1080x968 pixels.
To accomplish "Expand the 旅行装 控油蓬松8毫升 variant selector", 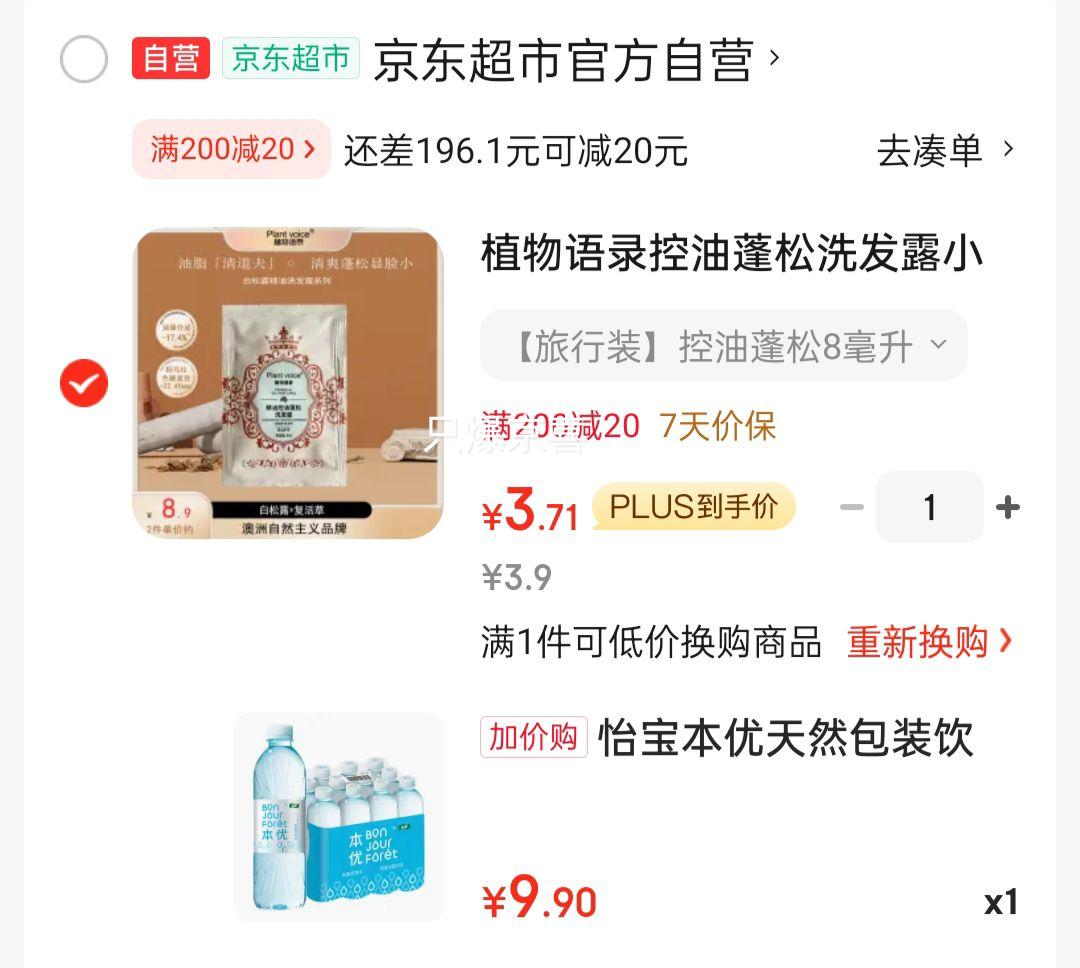I will (723, 345).
